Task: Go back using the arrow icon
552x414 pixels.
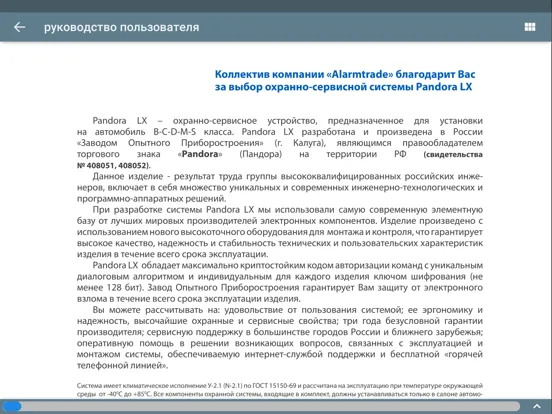Action: click(19, 27)
